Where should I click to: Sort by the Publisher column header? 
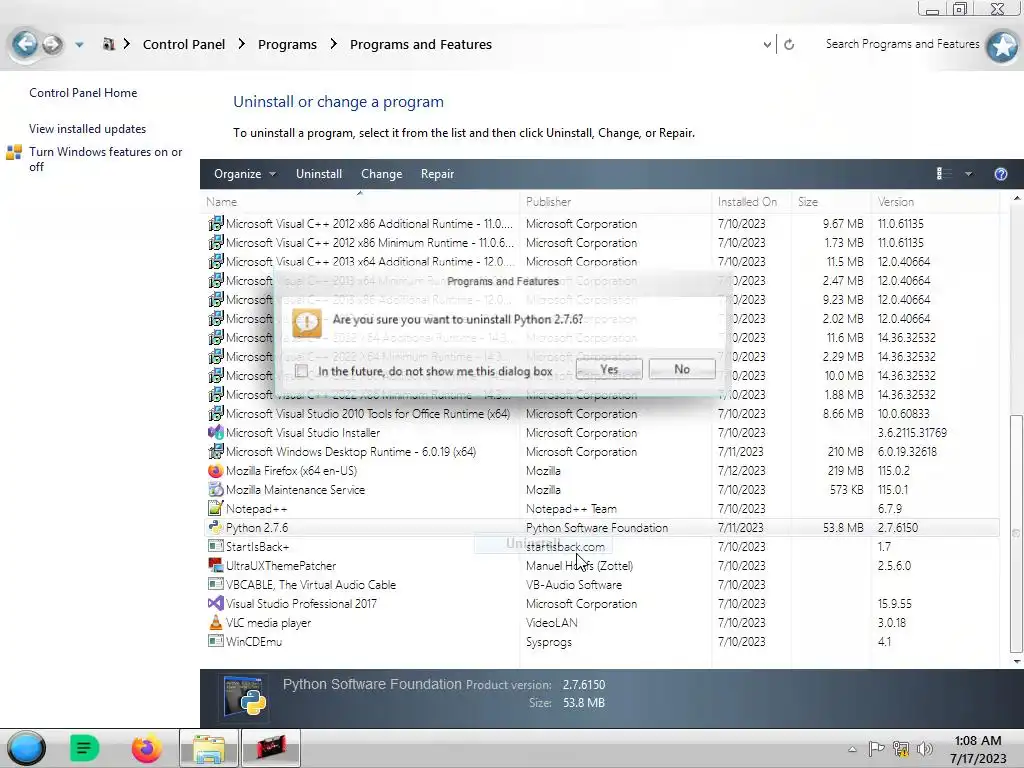[615, 202]
